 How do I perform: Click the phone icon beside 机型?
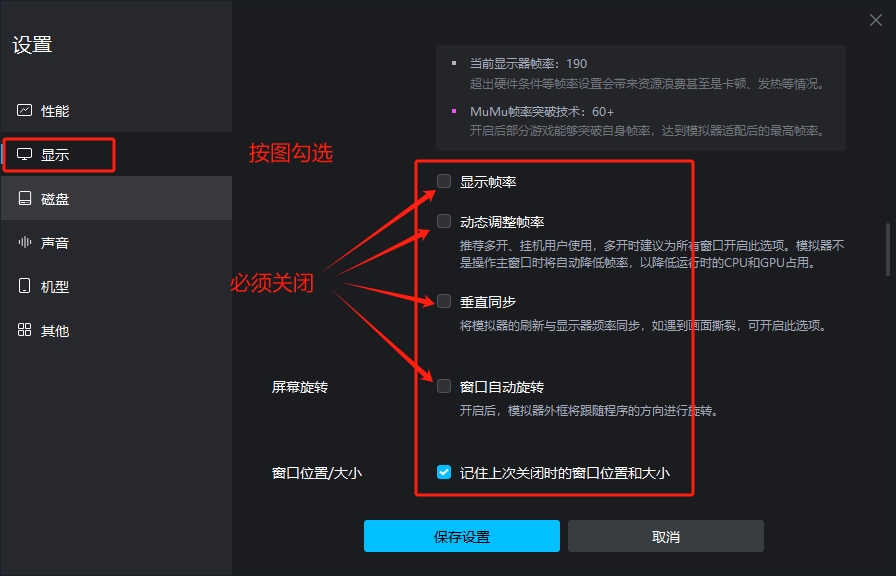(25, 287)
